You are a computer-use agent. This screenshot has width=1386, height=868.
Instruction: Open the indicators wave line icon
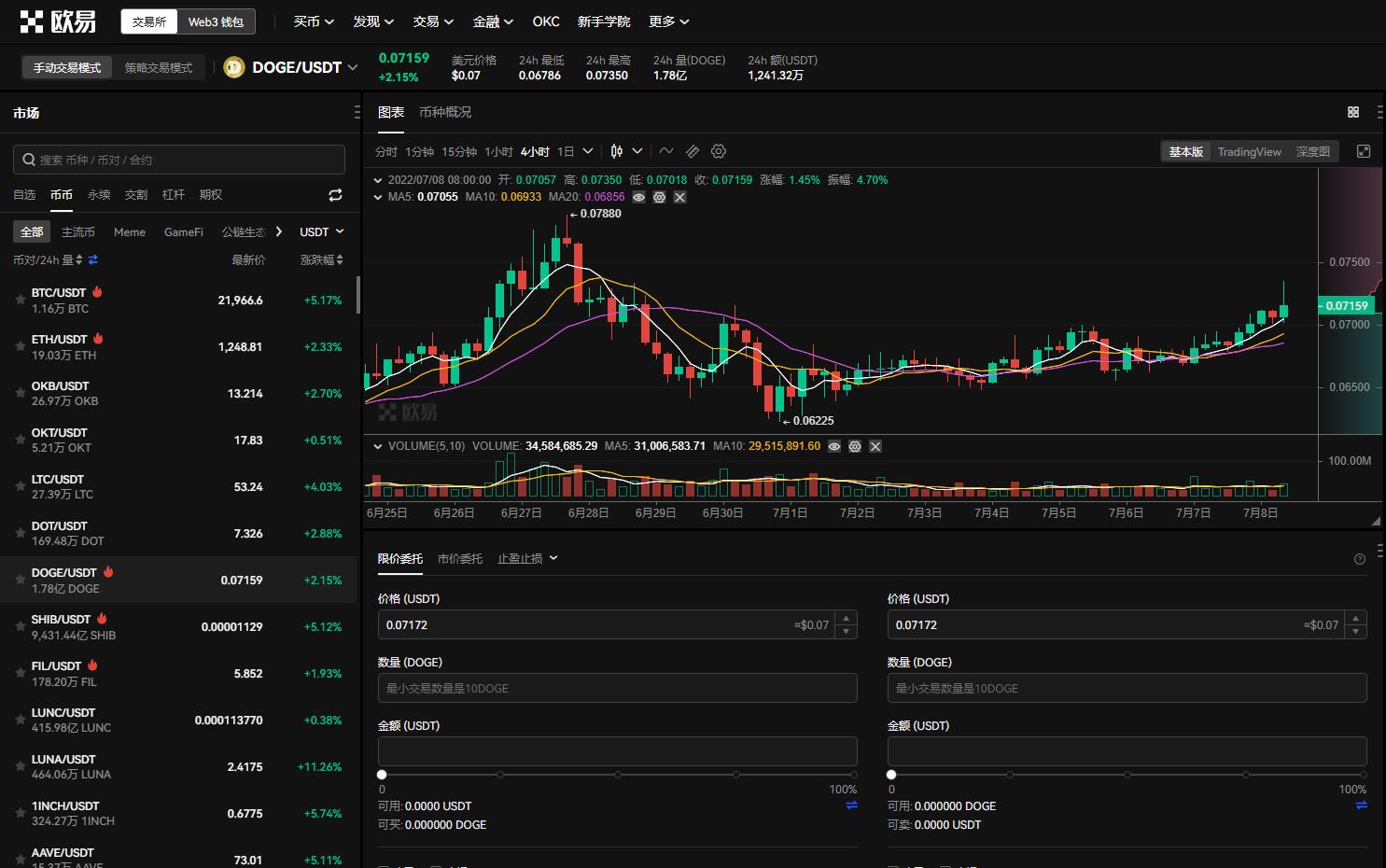click(x=665, y=151)
